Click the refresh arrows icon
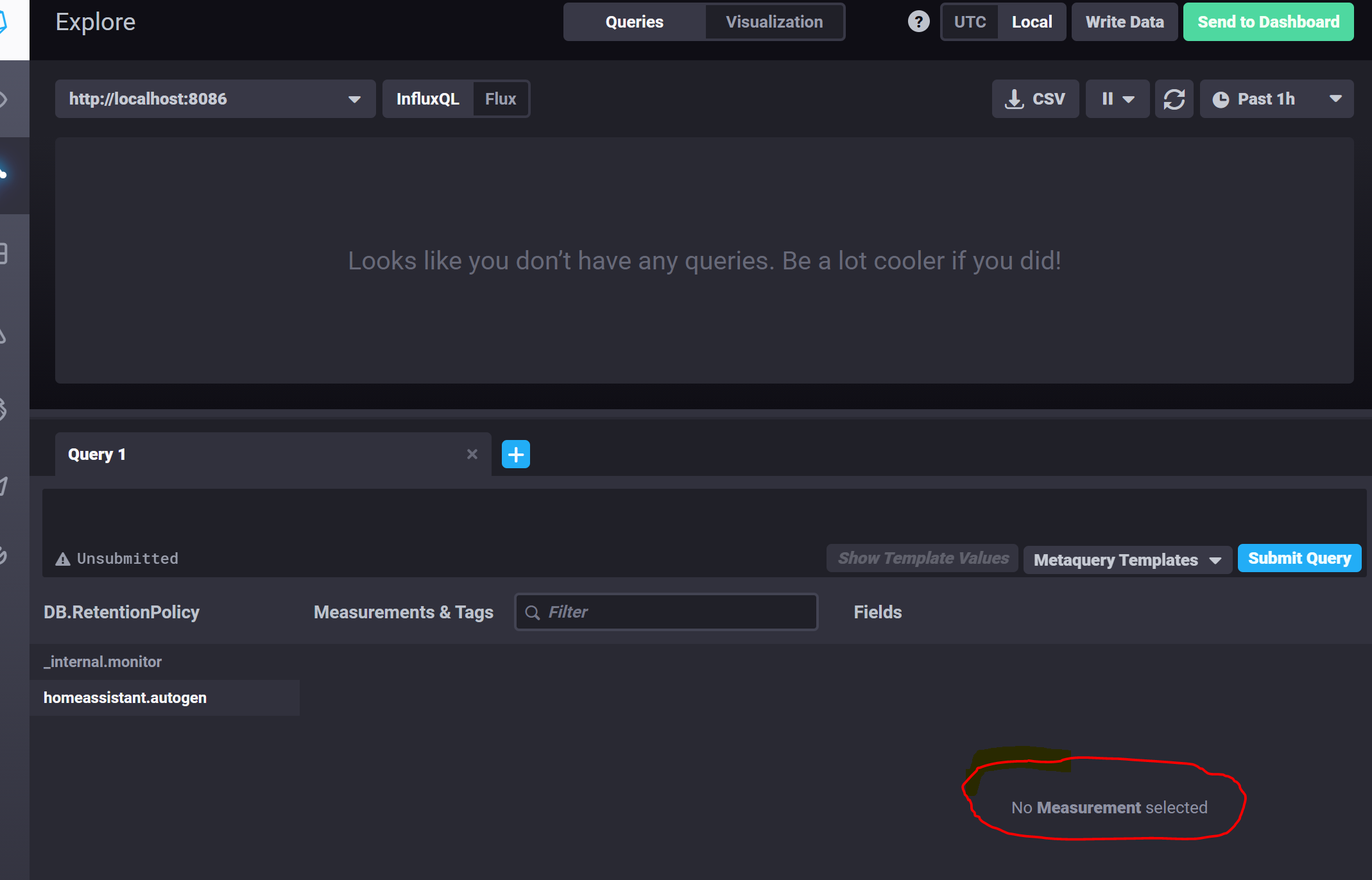 click(x=1174, y=99)
